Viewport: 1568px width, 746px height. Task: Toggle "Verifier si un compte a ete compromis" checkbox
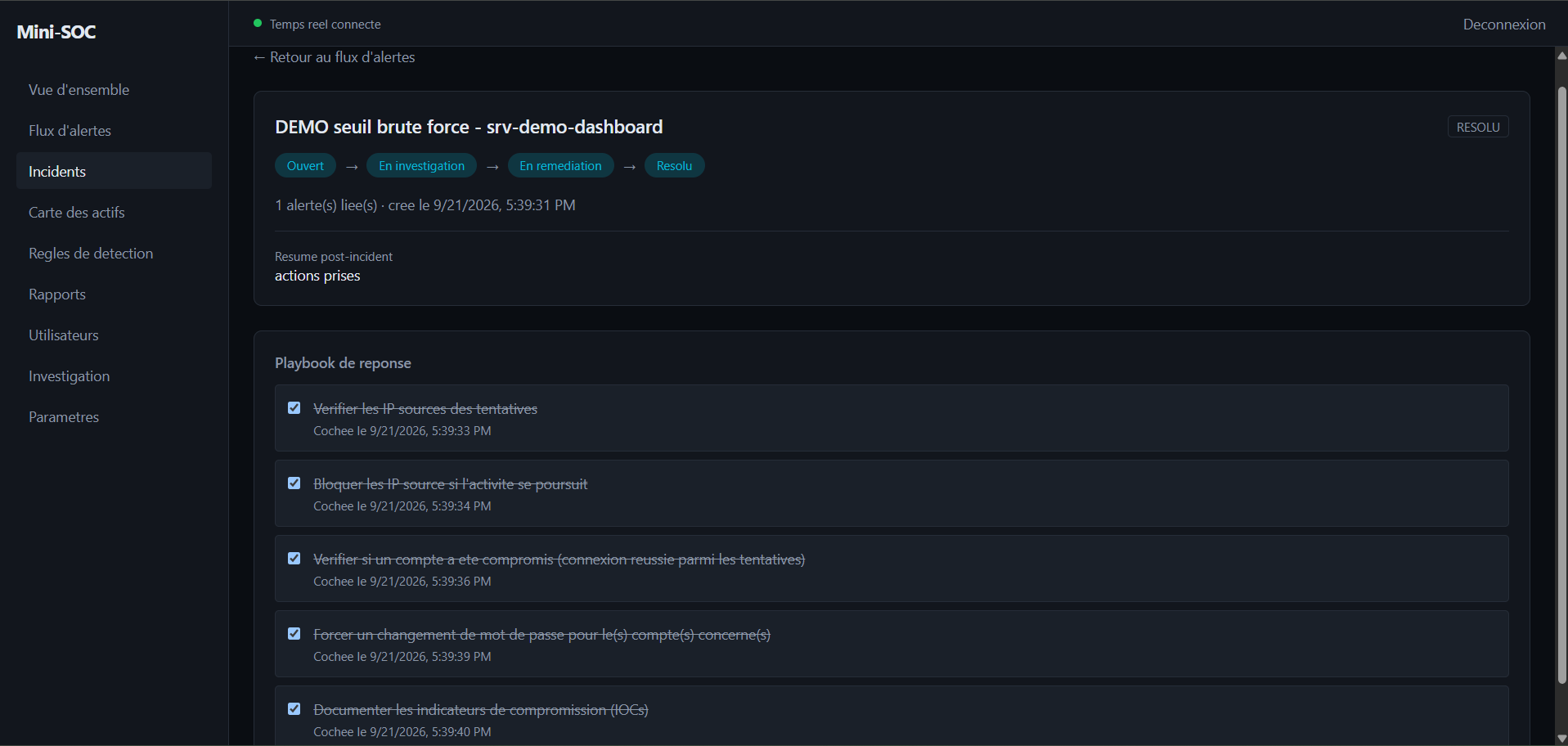(x=294, y=559)
